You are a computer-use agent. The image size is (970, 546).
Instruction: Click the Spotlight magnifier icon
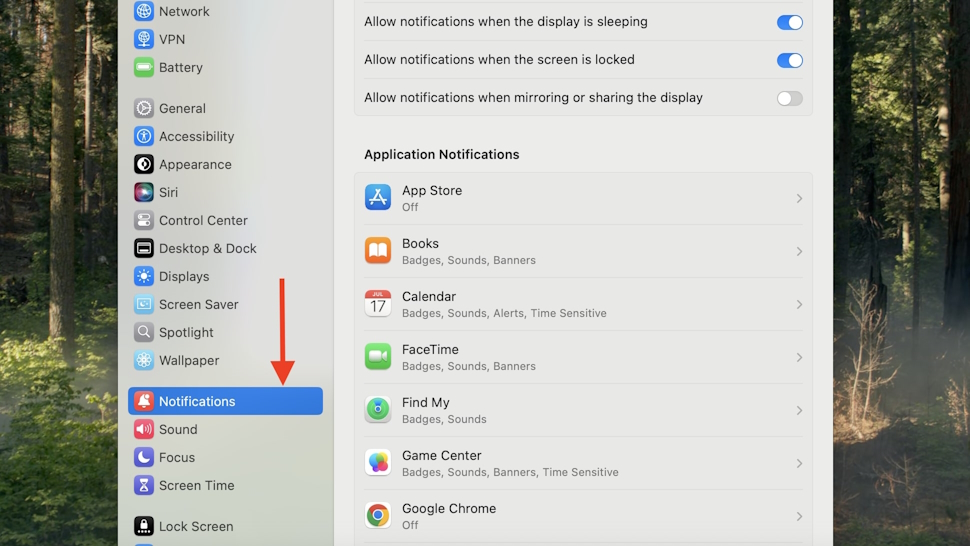coord(144,332)
